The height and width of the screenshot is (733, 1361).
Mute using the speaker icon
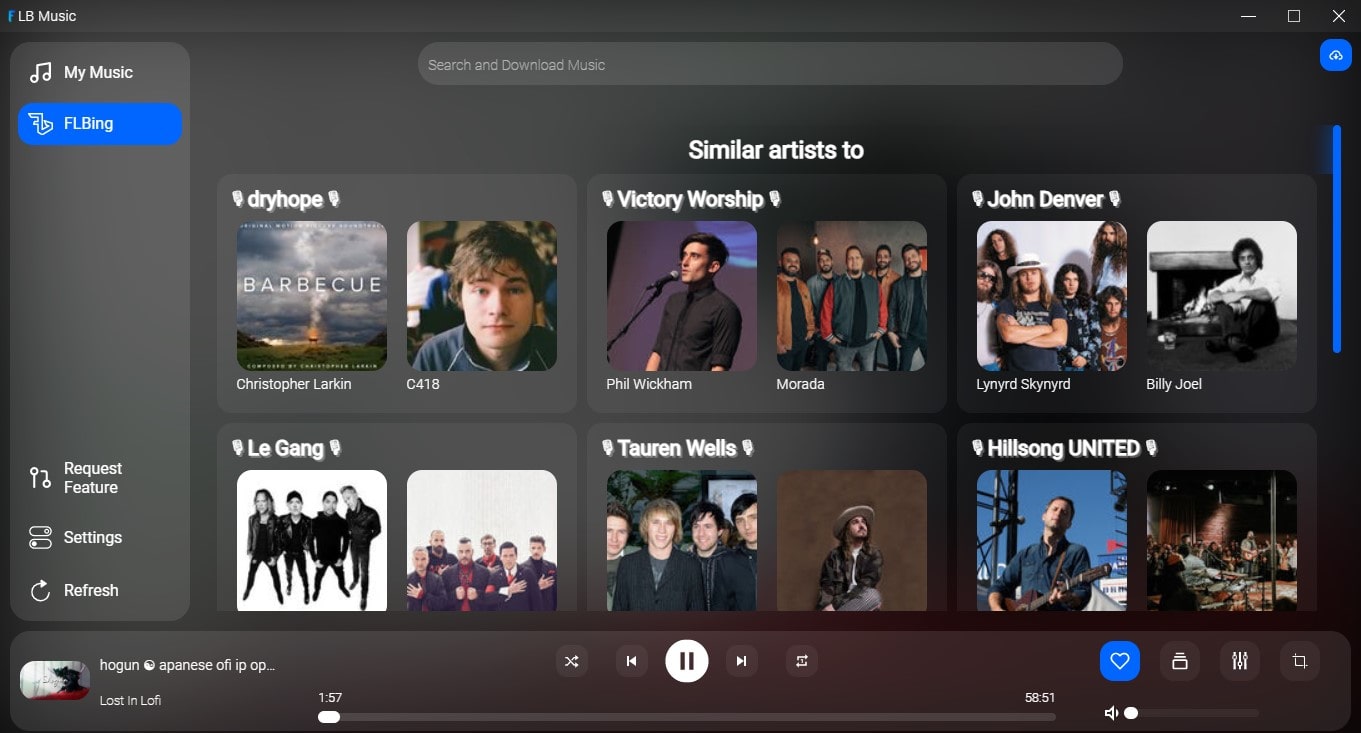[1111, 713]
